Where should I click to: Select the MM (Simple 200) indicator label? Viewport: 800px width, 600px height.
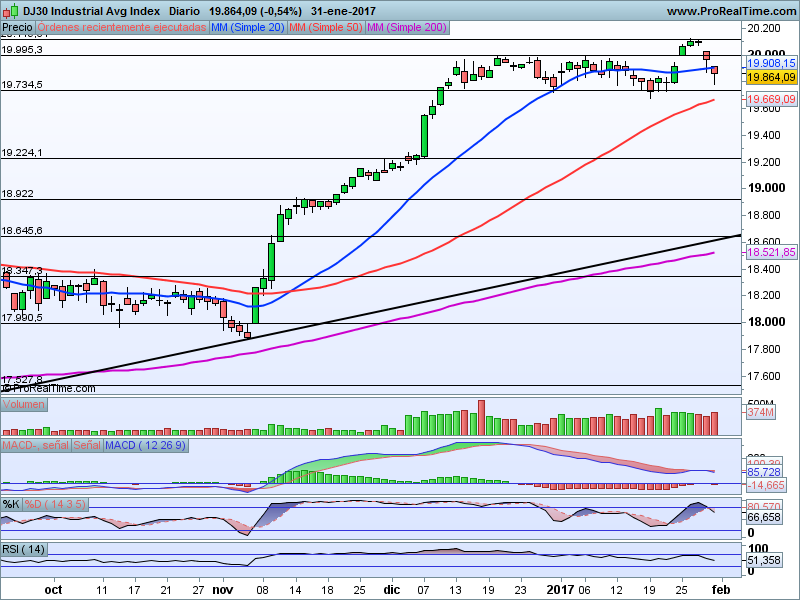pos(407,27)
